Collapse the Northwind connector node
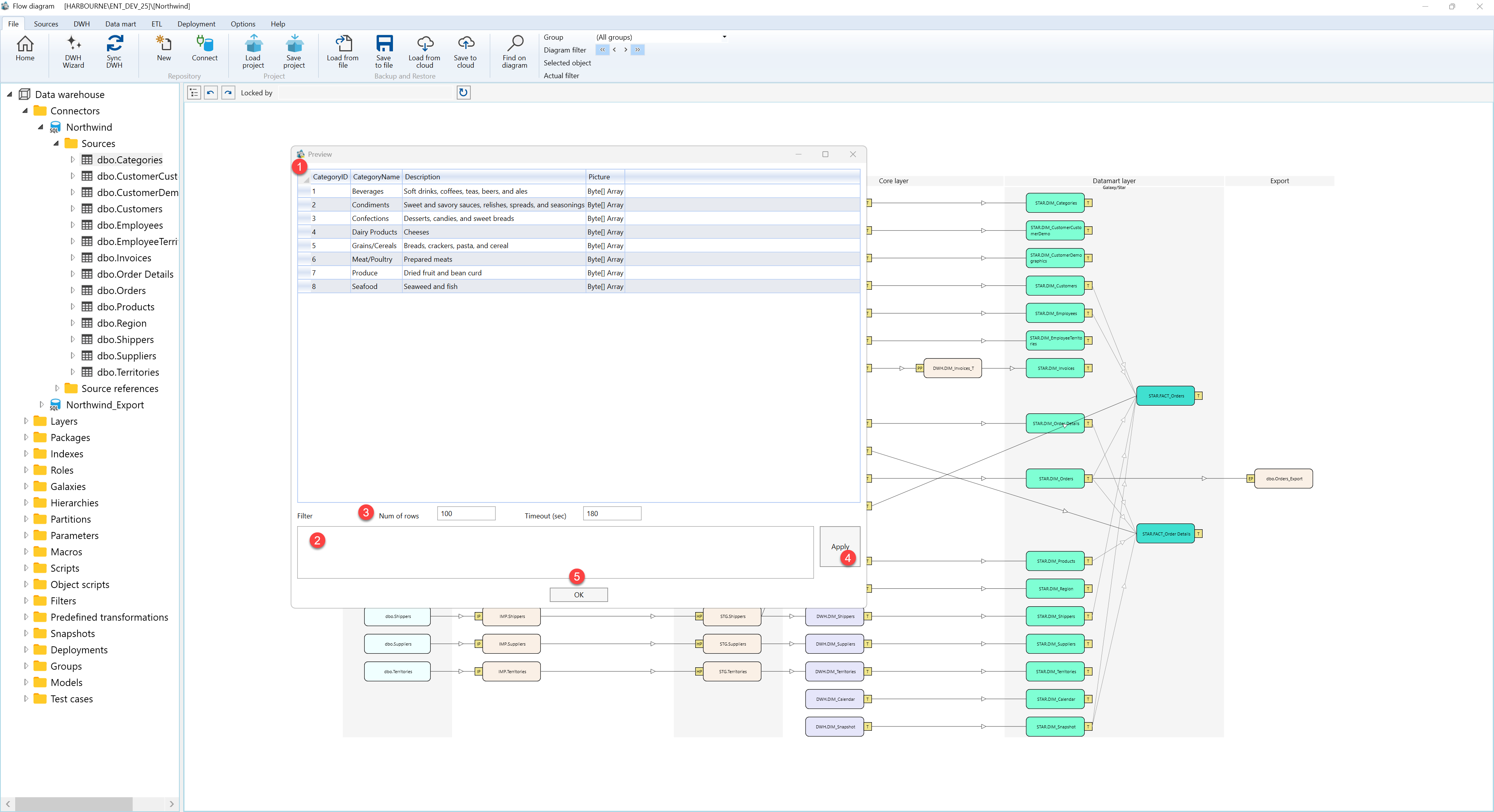The width and height of the screenshot is (1494, 812). coord(40,127)
